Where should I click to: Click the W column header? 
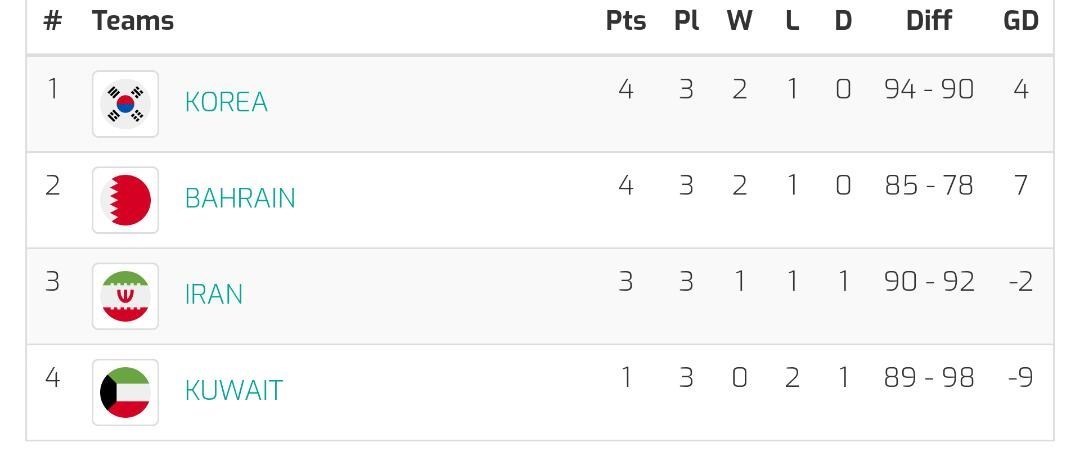point(739,21)
